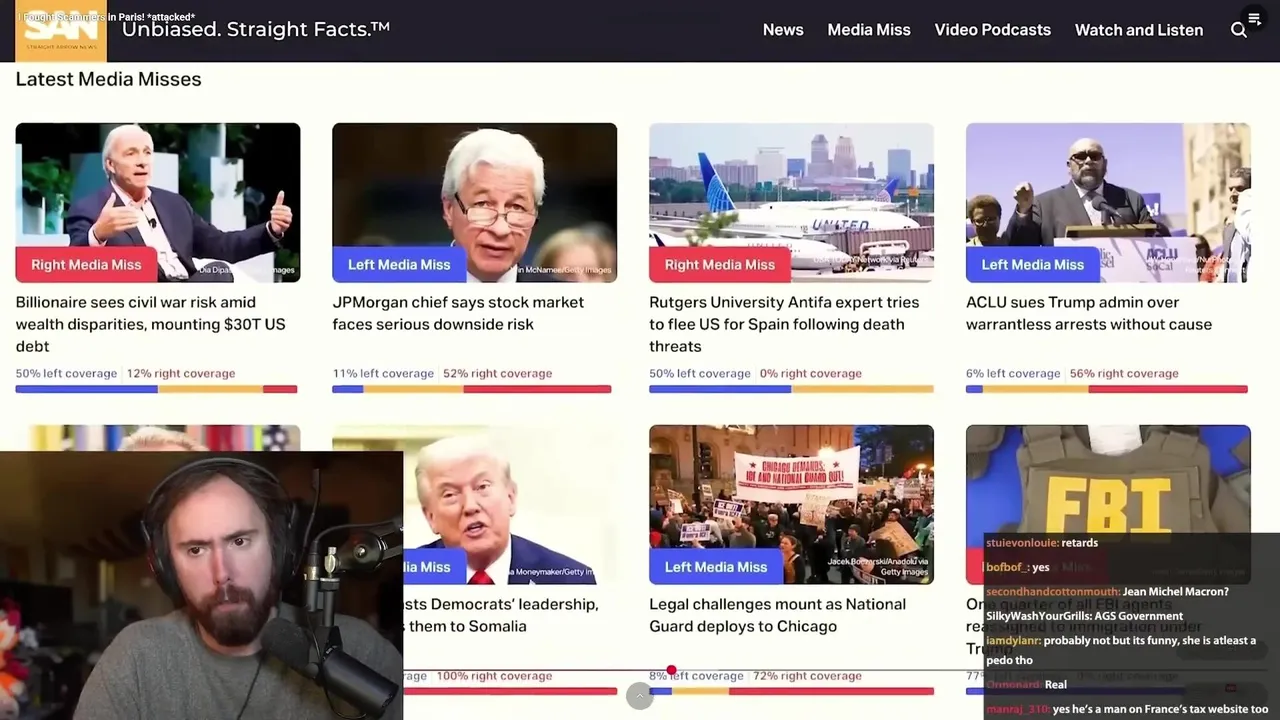Viewport: 1280px width, 720px height.
Task: Open the billionaire civil war risk headline
Action: (150, 324)
